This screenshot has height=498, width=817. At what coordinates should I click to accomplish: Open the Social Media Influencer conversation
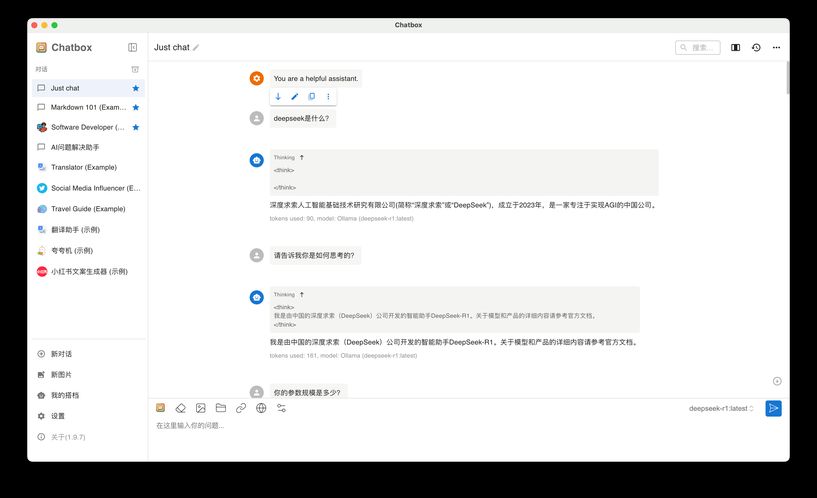point(89,188)
